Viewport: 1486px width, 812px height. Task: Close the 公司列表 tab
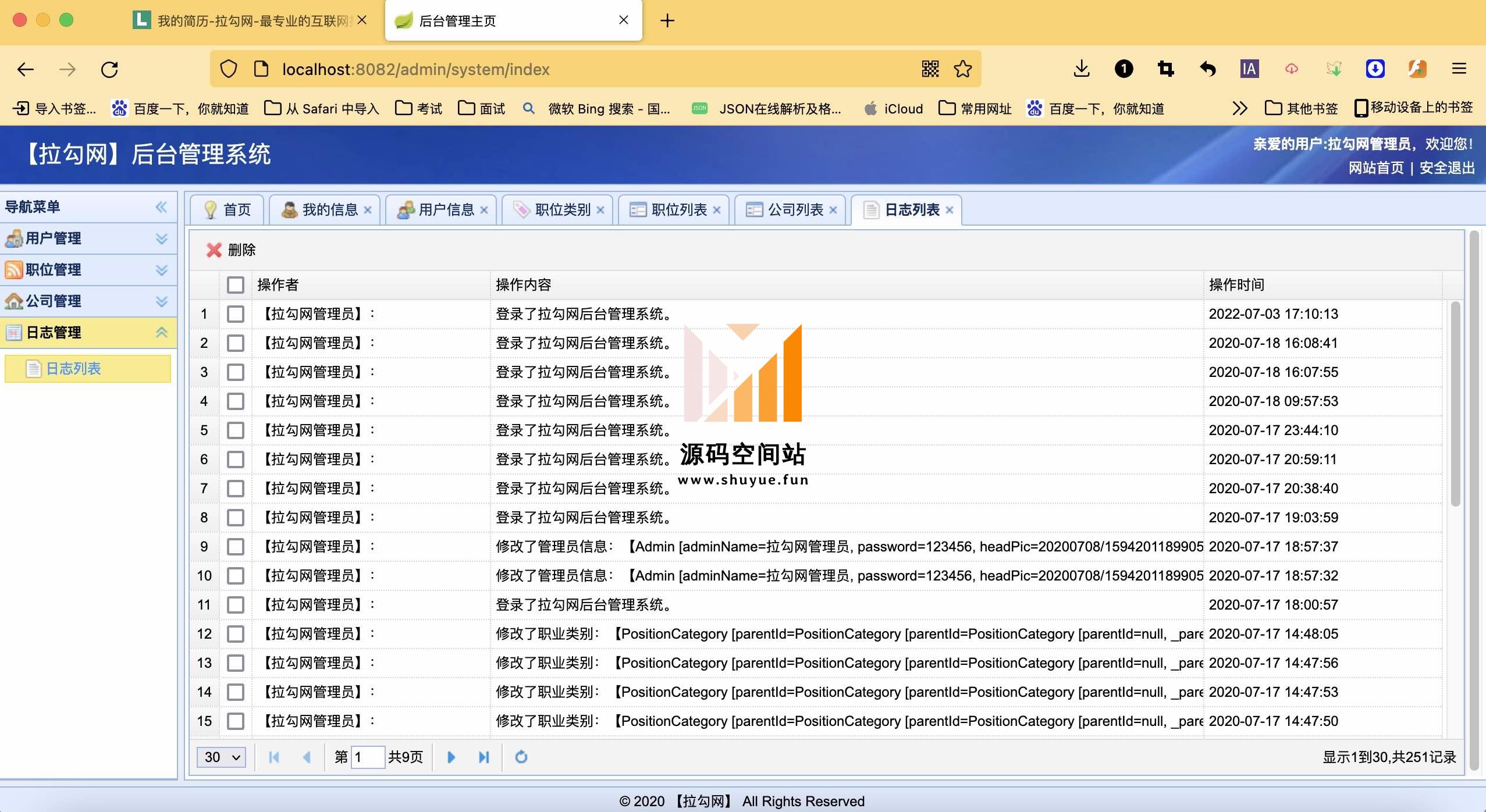(x=833, y=210)
